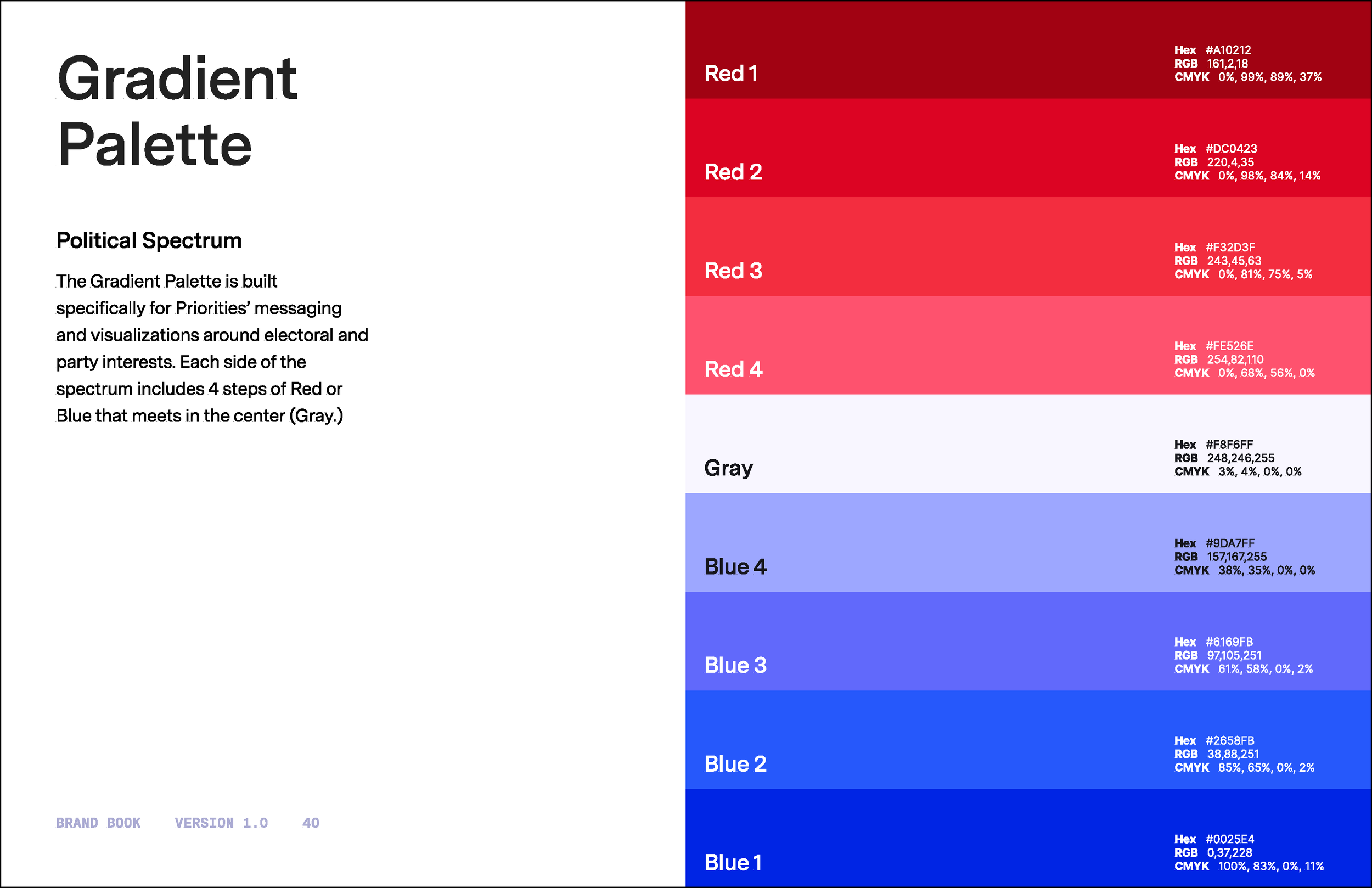Click the 'BRAND BOOK' footer text
The image size is (1372, 888).
(x=98, y=823)
